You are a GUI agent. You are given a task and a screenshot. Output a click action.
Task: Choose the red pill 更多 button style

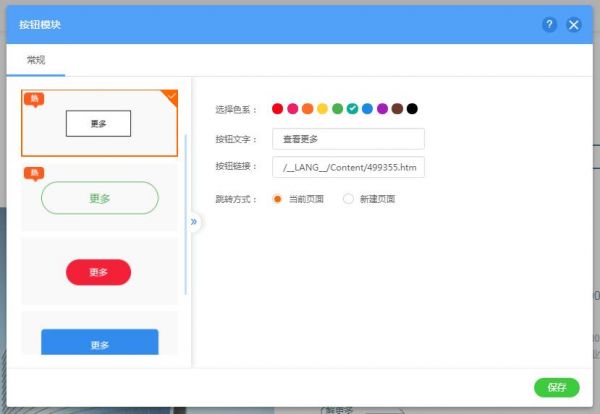pyautogui.click(x=98, y=271)
